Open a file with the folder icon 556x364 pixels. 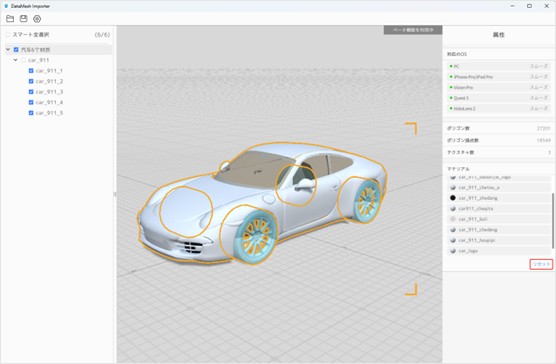click(x=10, y=19)
